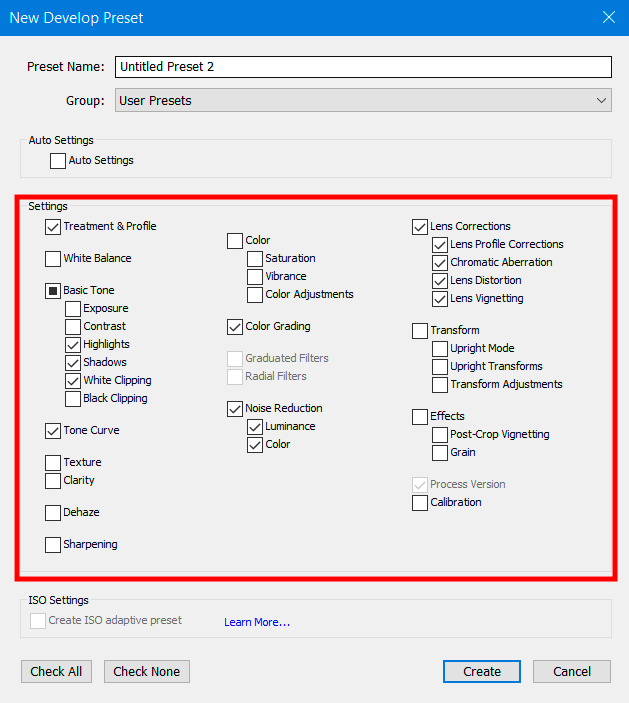
Task: Enable the Exposure setting checkbox
Action: click(x=73, y=309)
